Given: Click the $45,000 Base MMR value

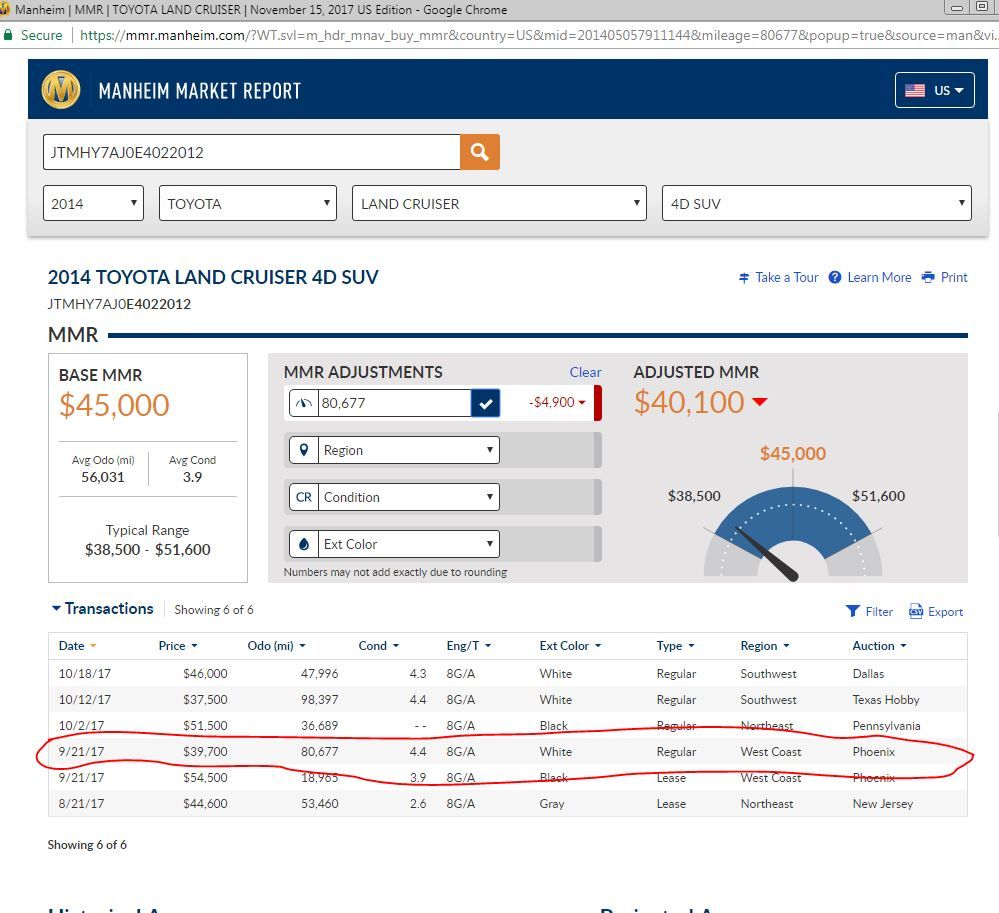Looking at the screenshot, I should coord(114,405).
